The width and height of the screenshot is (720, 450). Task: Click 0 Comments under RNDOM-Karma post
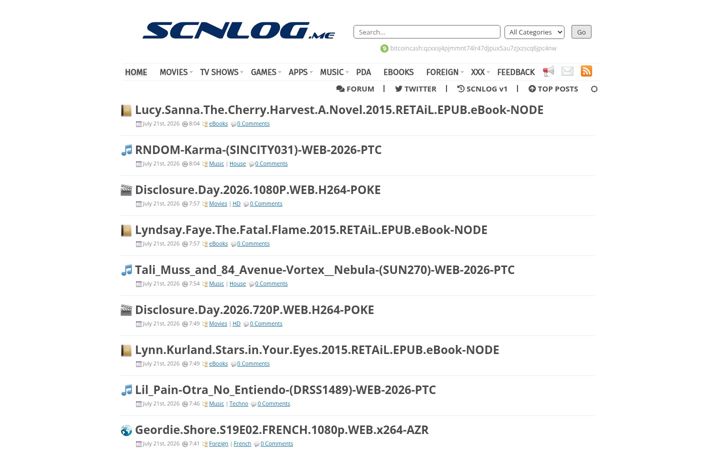(x=271, y=164)
